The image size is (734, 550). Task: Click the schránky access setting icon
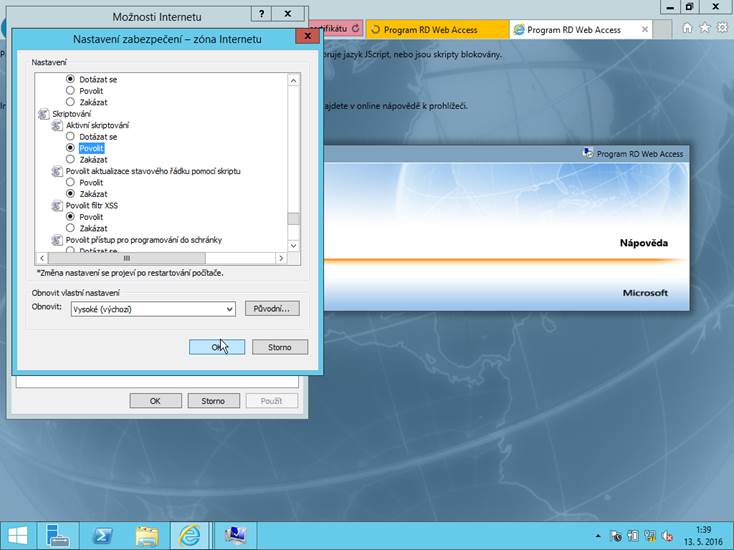pyautogui.click(x=57, y=240)
